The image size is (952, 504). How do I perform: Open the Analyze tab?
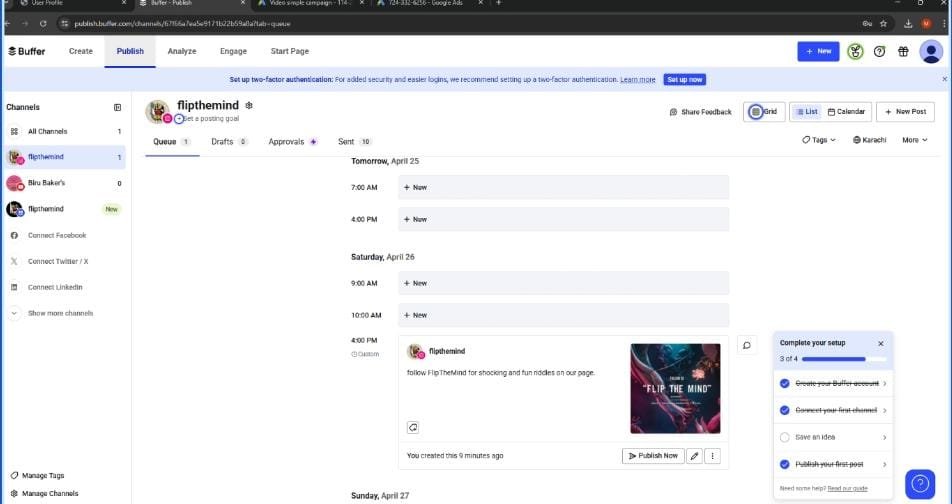182,51
